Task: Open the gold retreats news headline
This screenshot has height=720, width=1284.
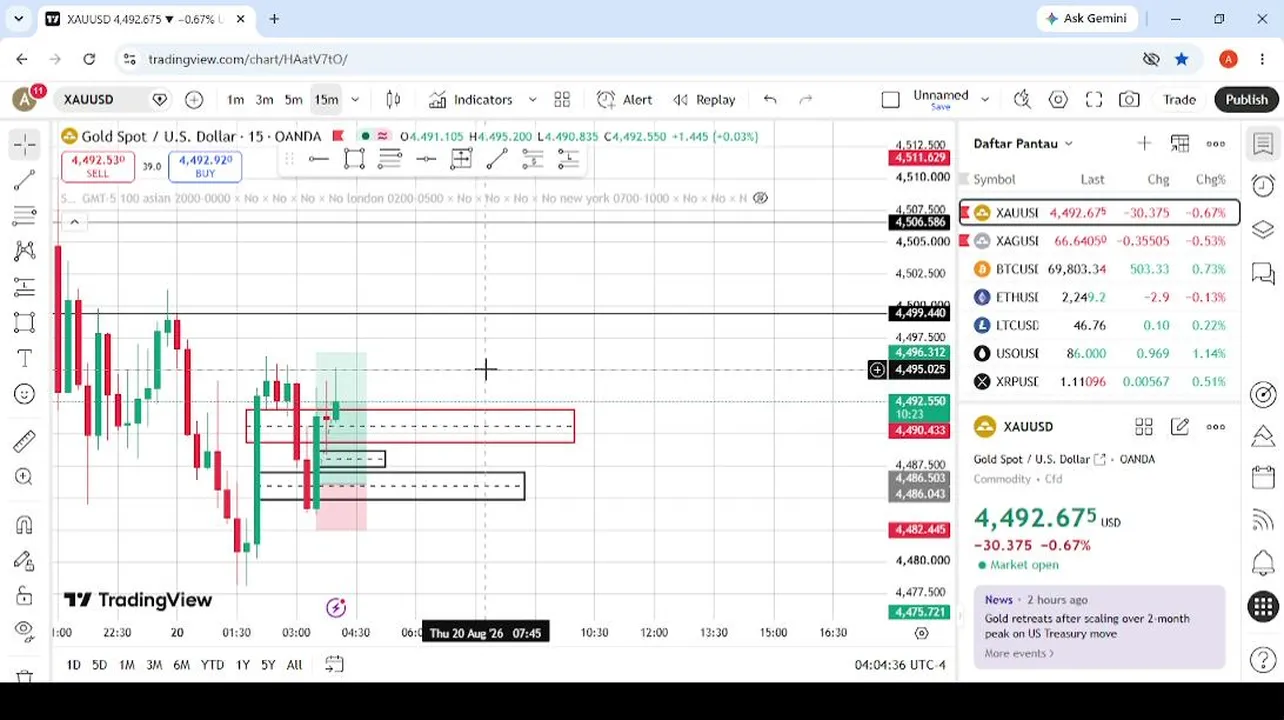Action: click(x=1087, y=626)
